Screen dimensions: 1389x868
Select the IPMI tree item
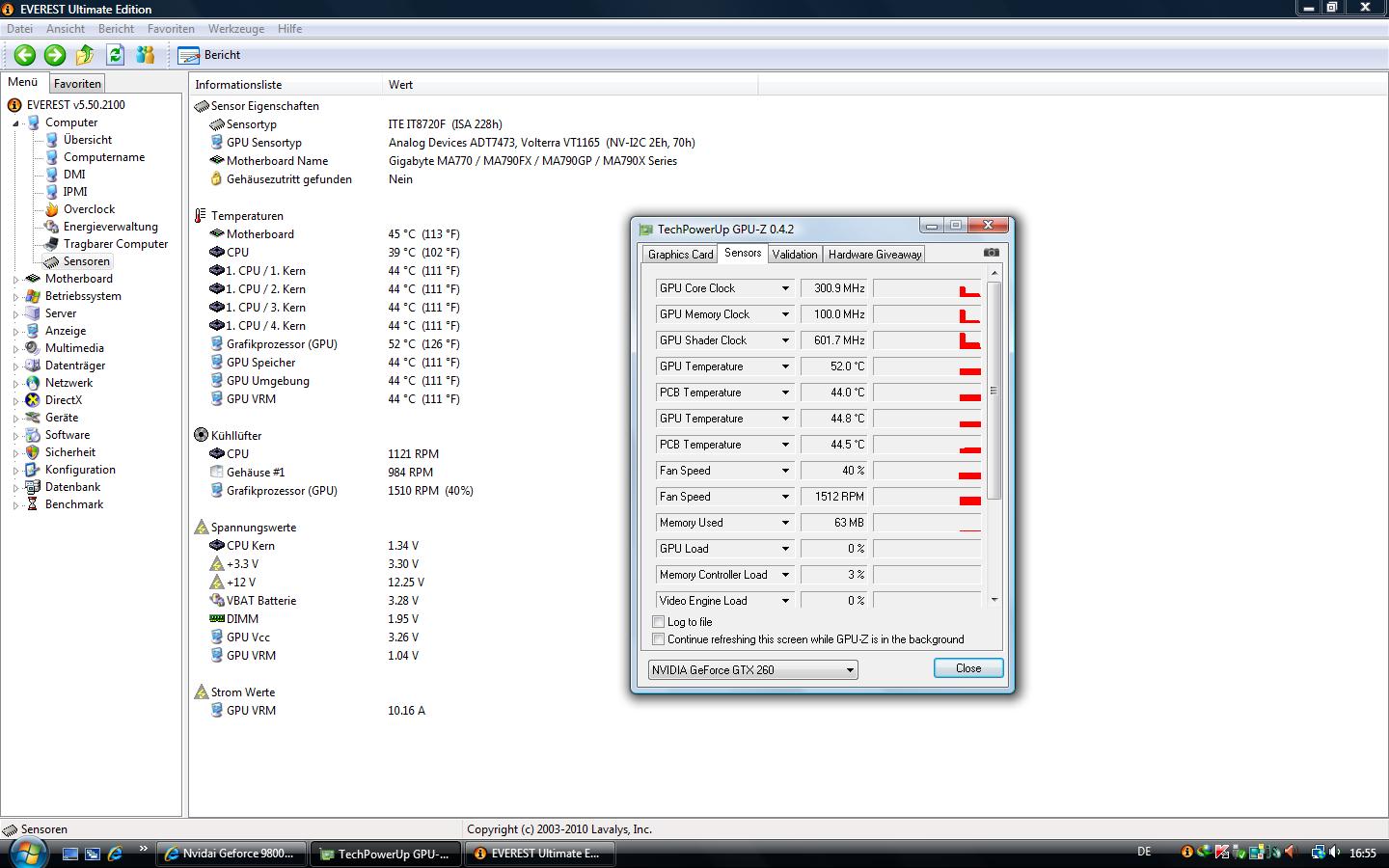74,192
